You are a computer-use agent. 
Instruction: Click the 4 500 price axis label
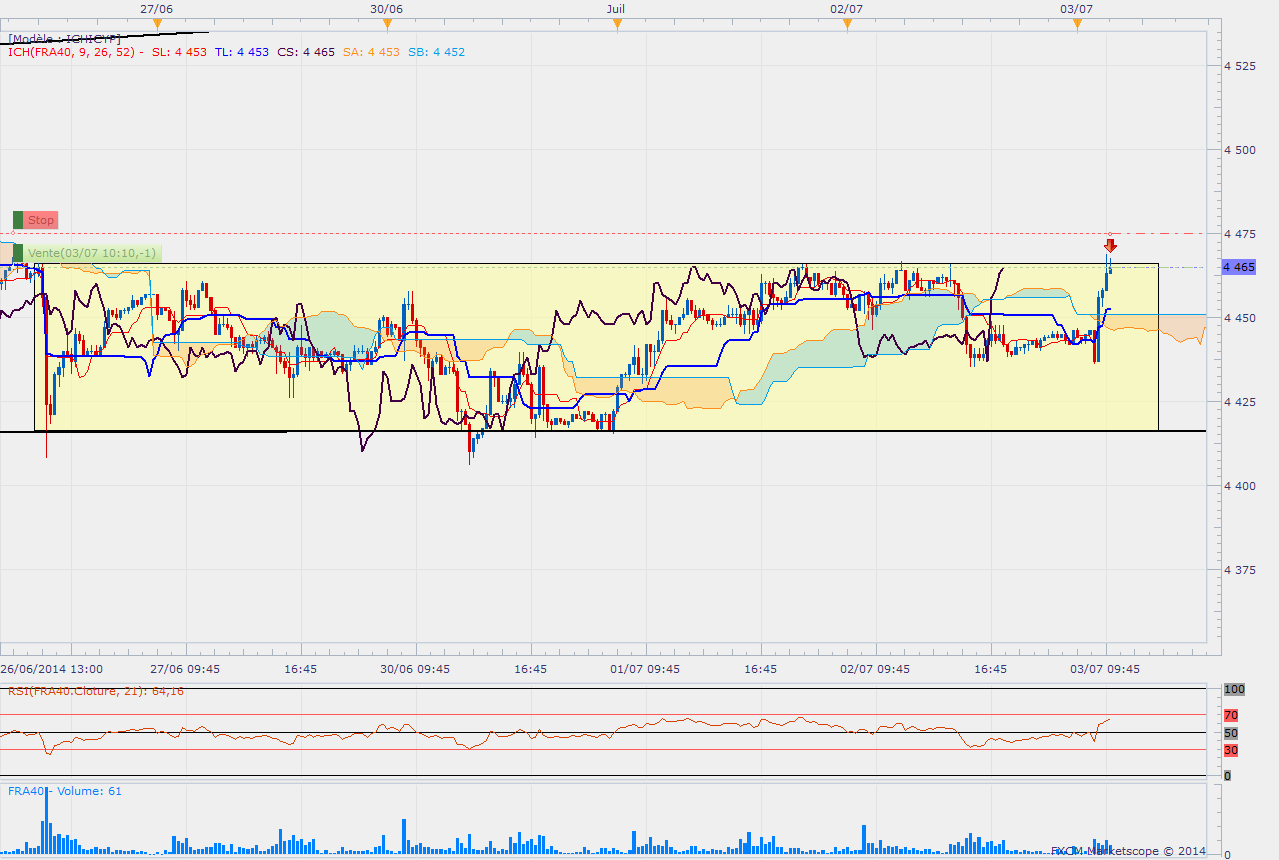point(1240,150)
